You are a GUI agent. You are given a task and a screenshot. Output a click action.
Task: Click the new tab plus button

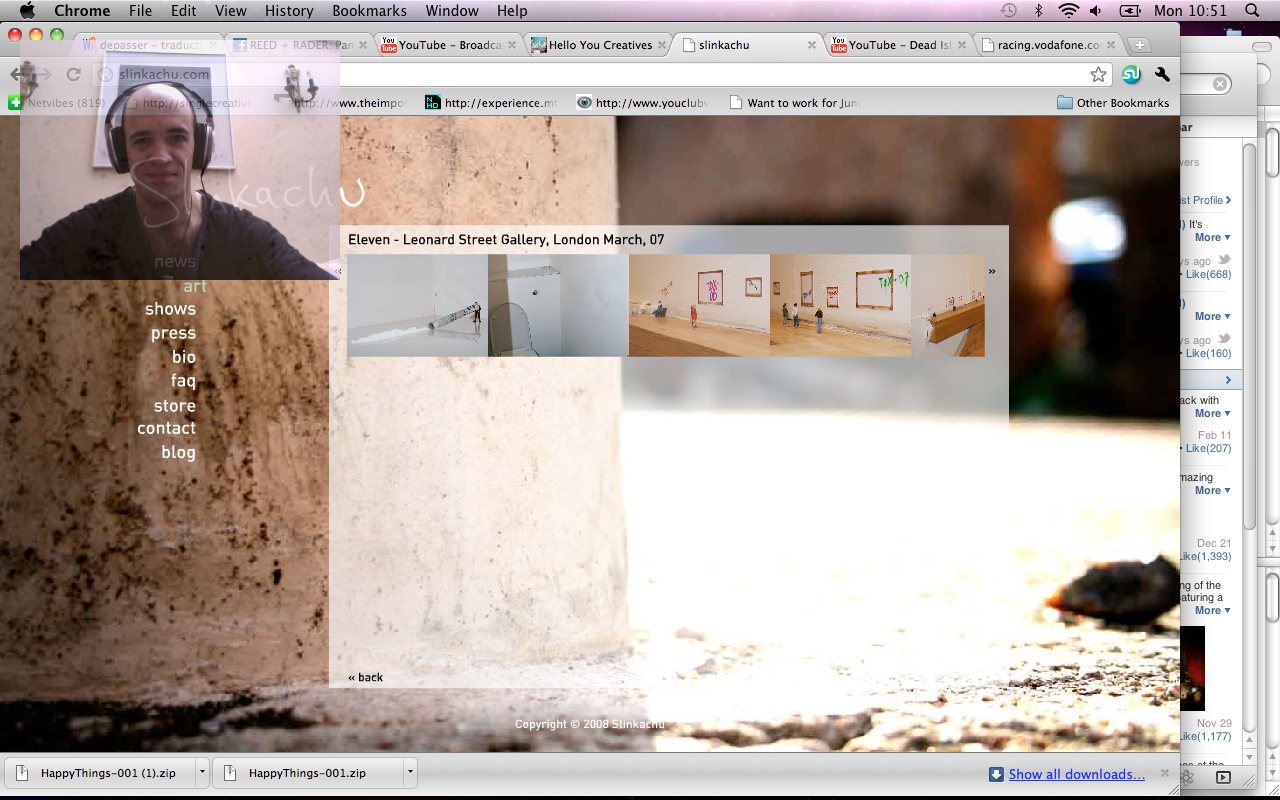(x=1139, y=45)
